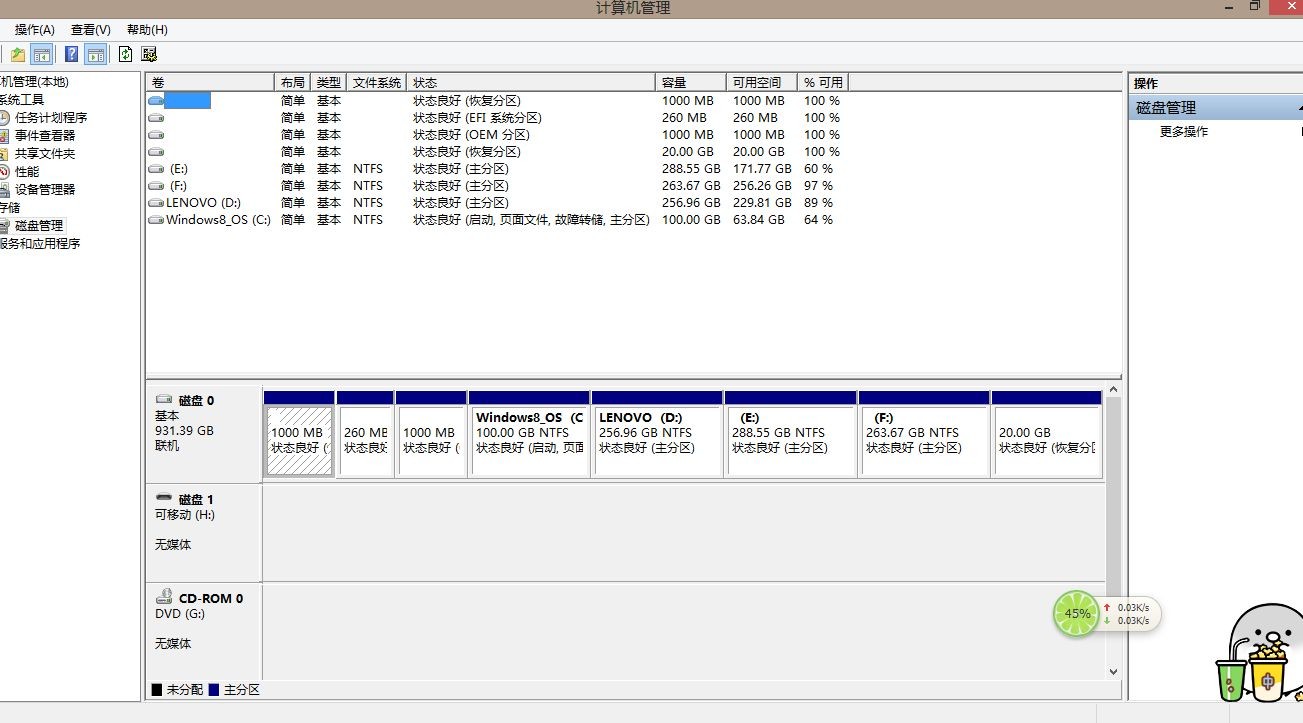Toggle the show/hide console tree toolbar icon
Image resolution: width=1303 pixels, height=723 pixels.
tap(41, 54)
